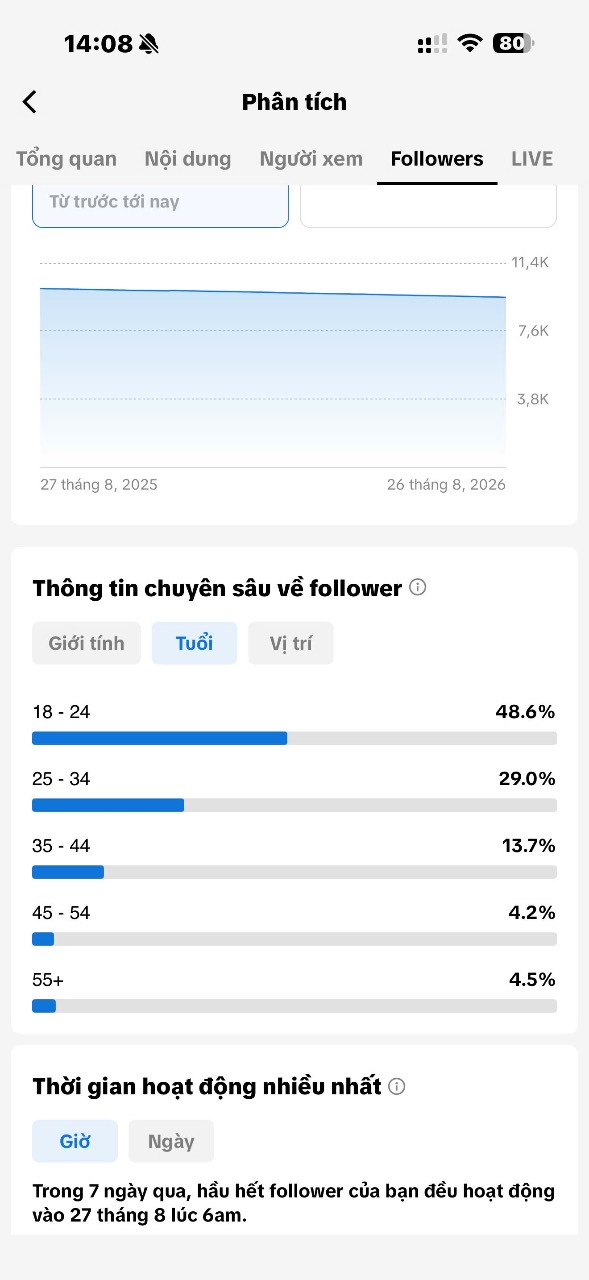The image size is (589, 1280).
Task: Select the Tuổi filter chip
Action: [x=194, y=643]
